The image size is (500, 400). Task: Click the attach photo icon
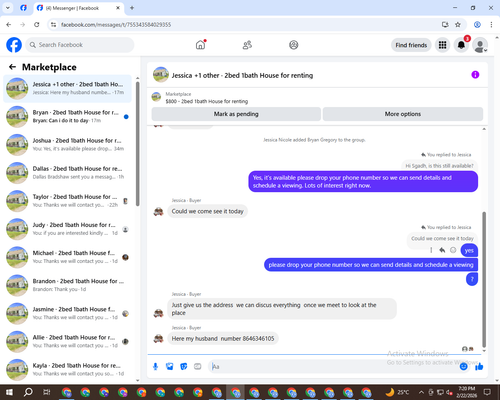pos(170,367)
